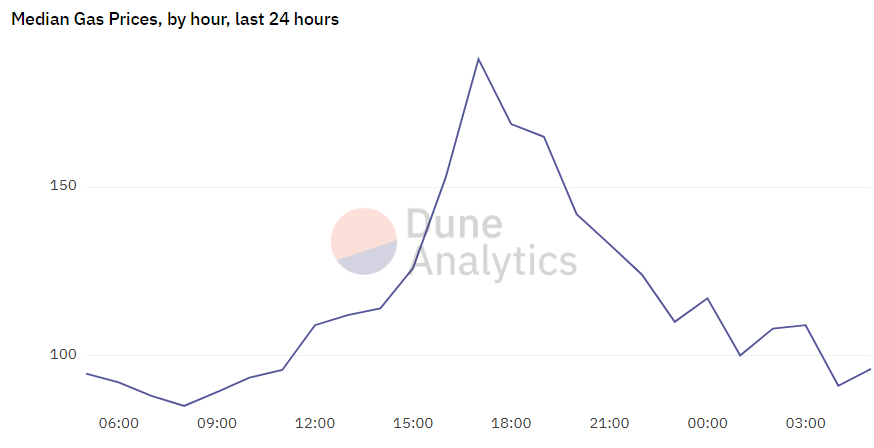874x448 pixels.
Task: Click the 21:00 x-axis label
Action: pos(609,424)
